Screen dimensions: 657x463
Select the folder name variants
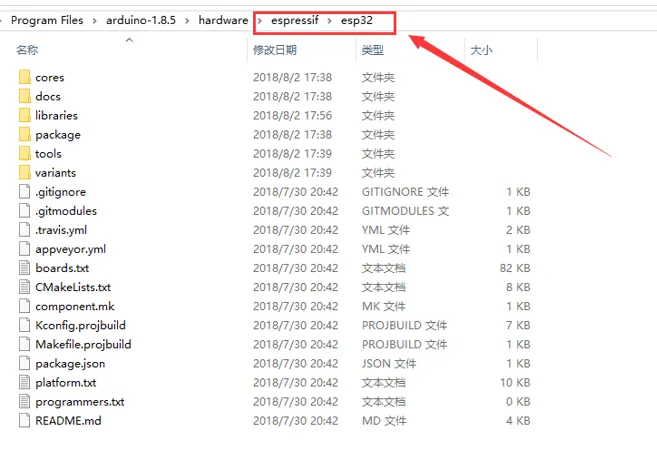click(55, 173)
